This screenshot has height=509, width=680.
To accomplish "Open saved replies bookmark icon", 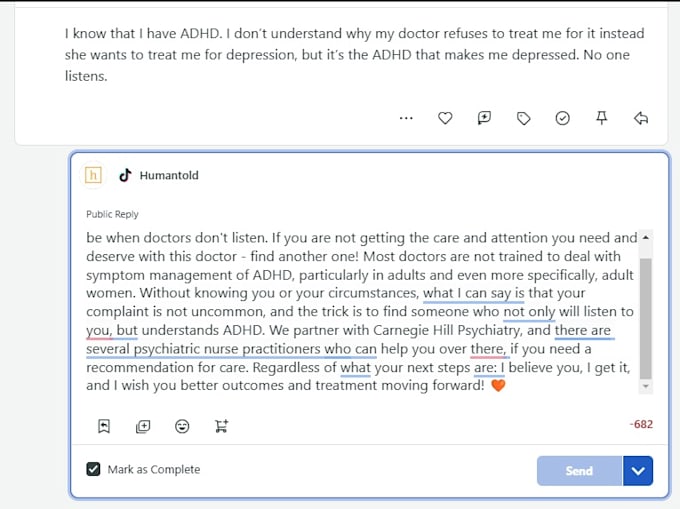I will coord(104,426).
